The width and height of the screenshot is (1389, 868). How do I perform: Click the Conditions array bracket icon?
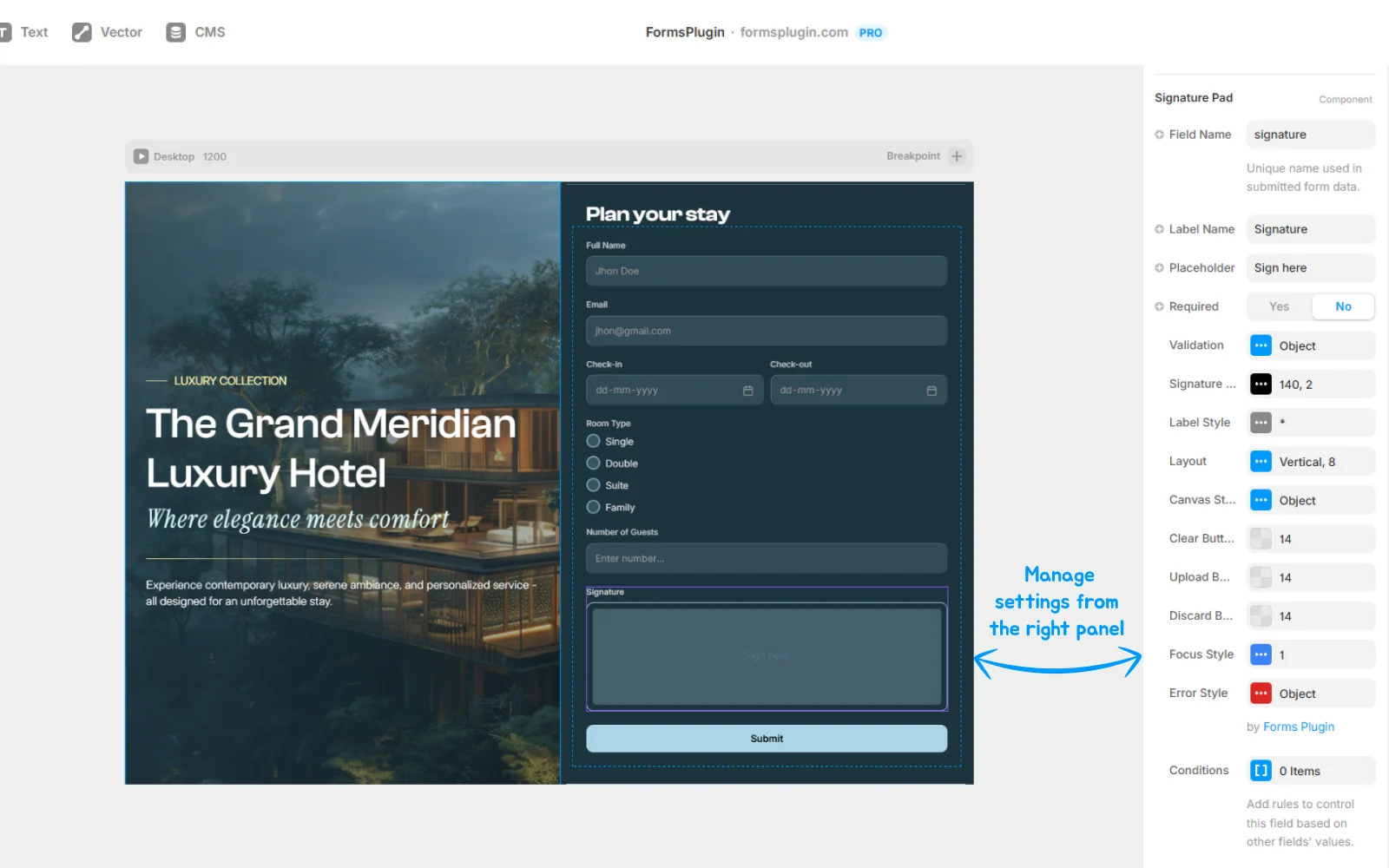coord(1261,771)
